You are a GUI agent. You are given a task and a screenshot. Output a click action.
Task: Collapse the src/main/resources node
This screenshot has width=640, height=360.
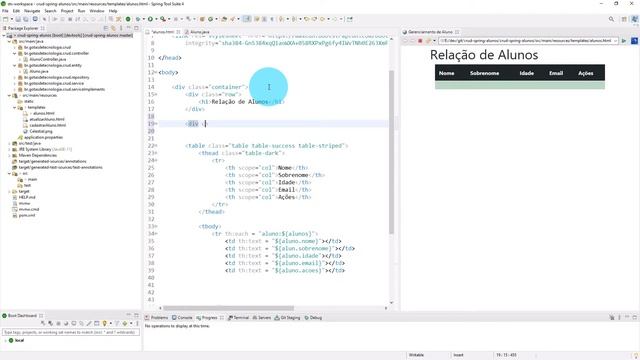click(9, 95)
